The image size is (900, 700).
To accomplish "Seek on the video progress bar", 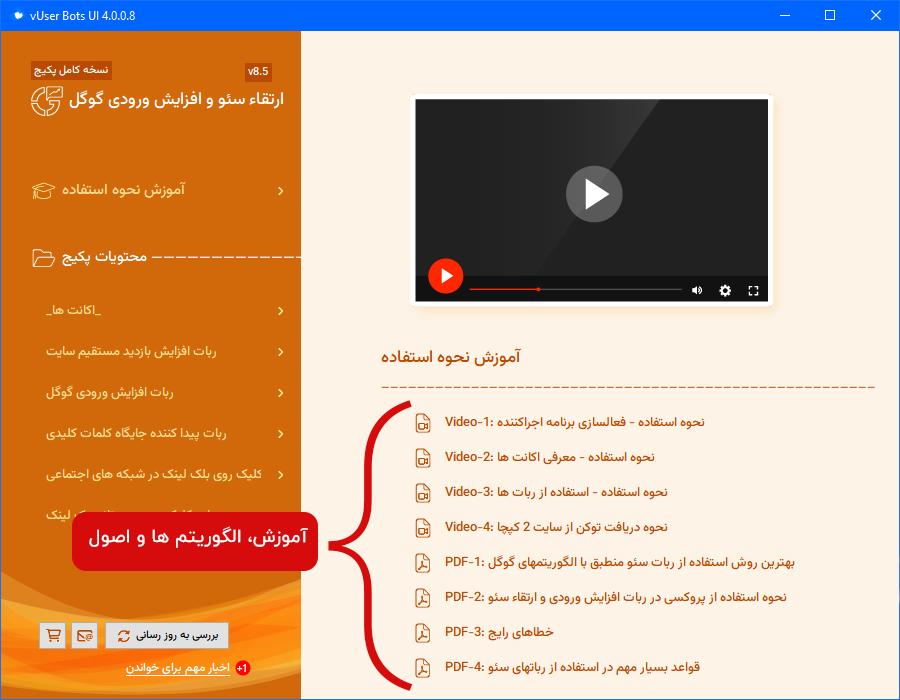I will pos(575,289).
